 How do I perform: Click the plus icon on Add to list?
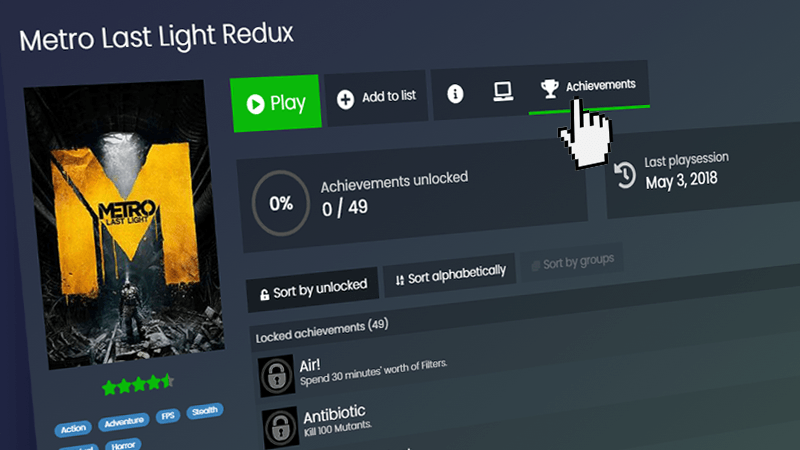(345, 99)
